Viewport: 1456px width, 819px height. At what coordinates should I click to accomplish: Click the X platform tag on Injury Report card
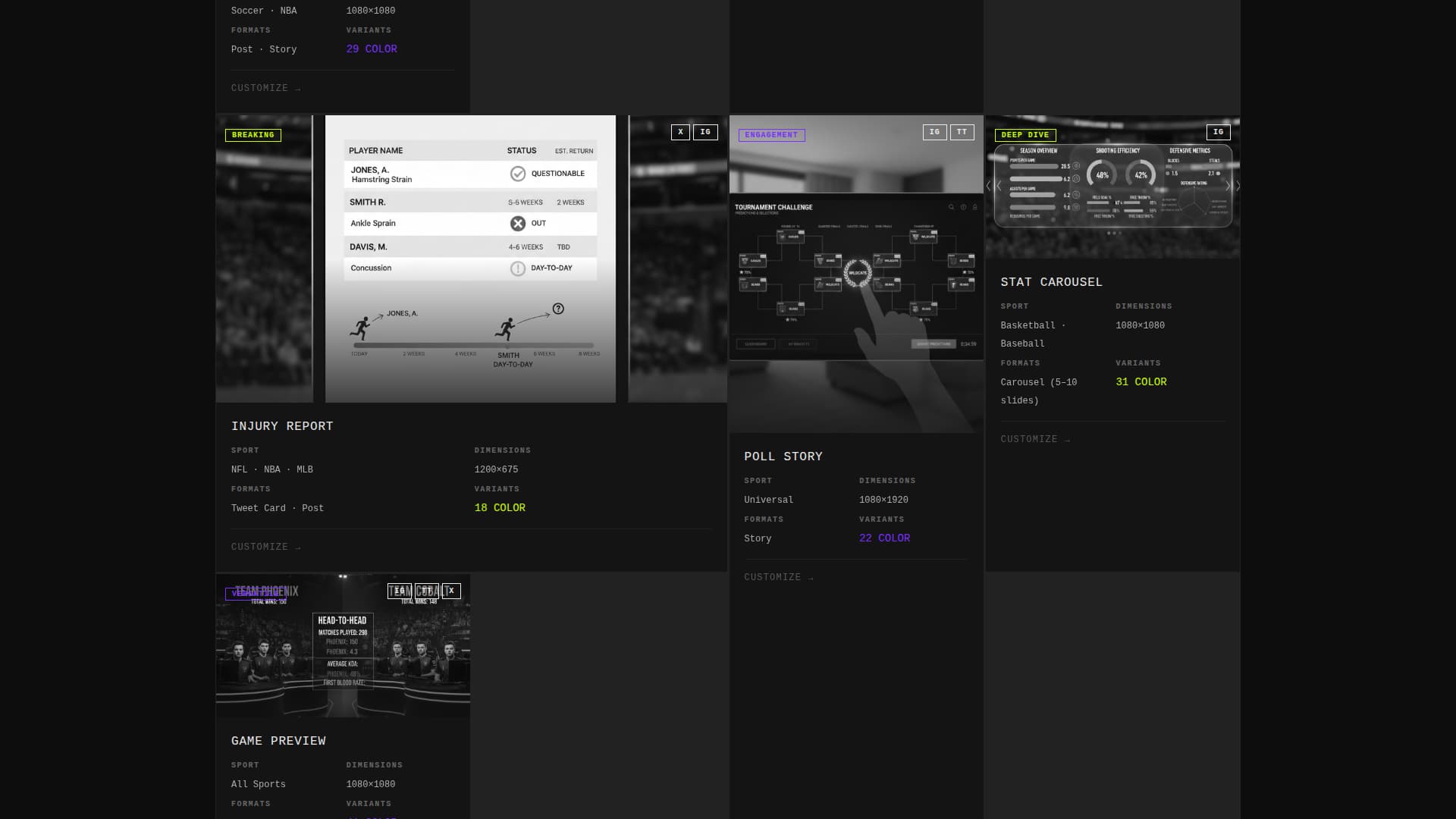point(680,132)
